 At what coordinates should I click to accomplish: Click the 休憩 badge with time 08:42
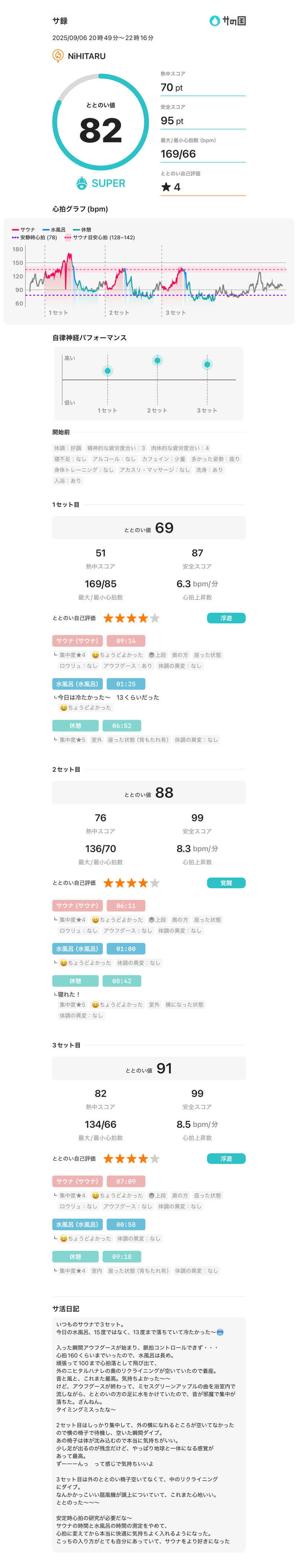coord(75,980)
